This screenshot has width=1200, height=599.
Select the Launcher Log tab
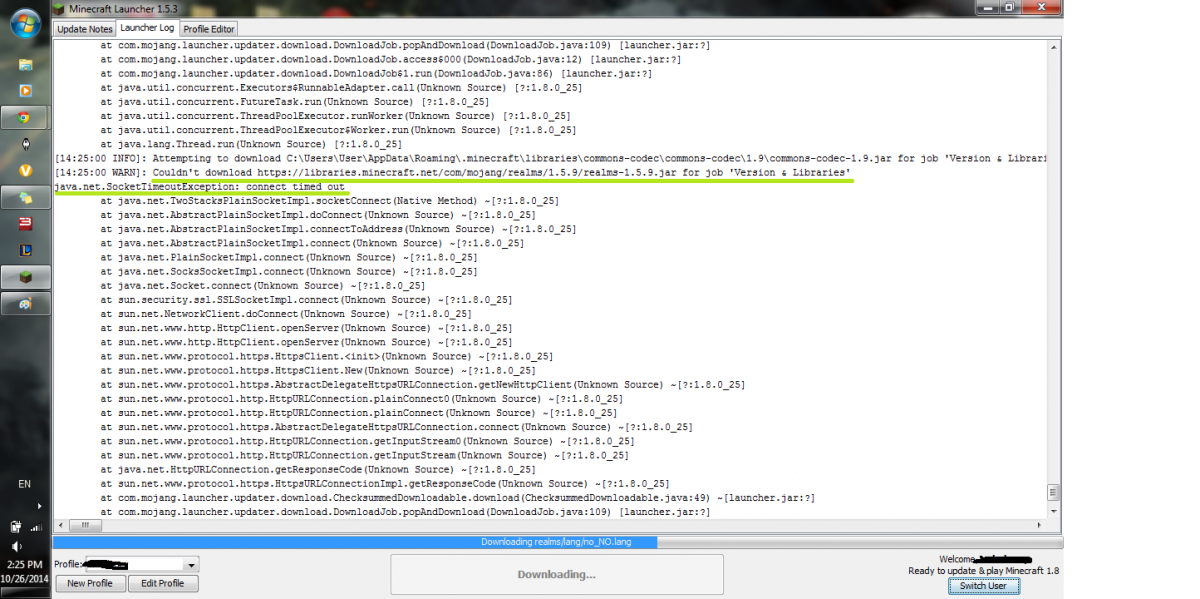[147, 28]
